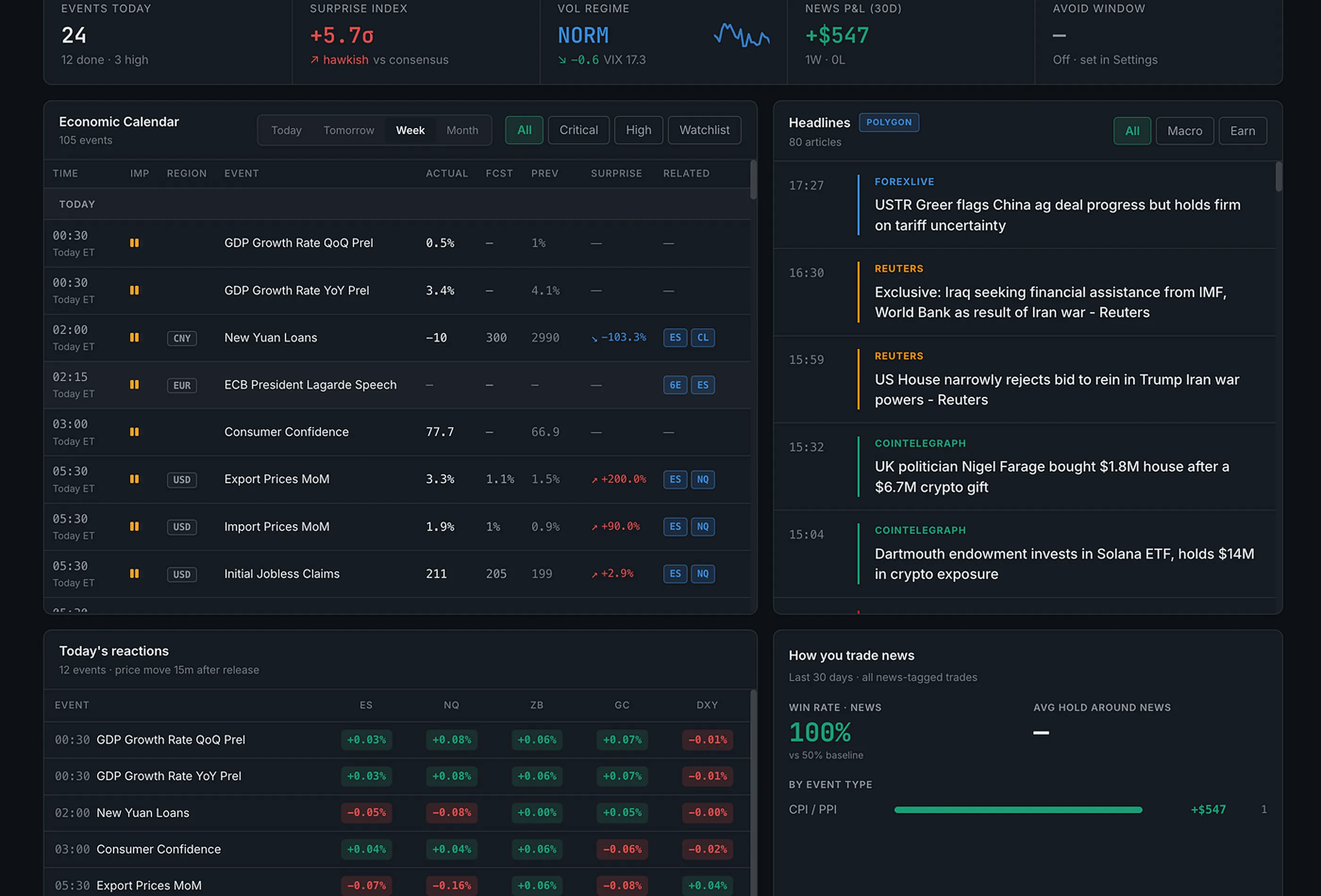Filter calendar by Critical events

[x=579, y=130]
